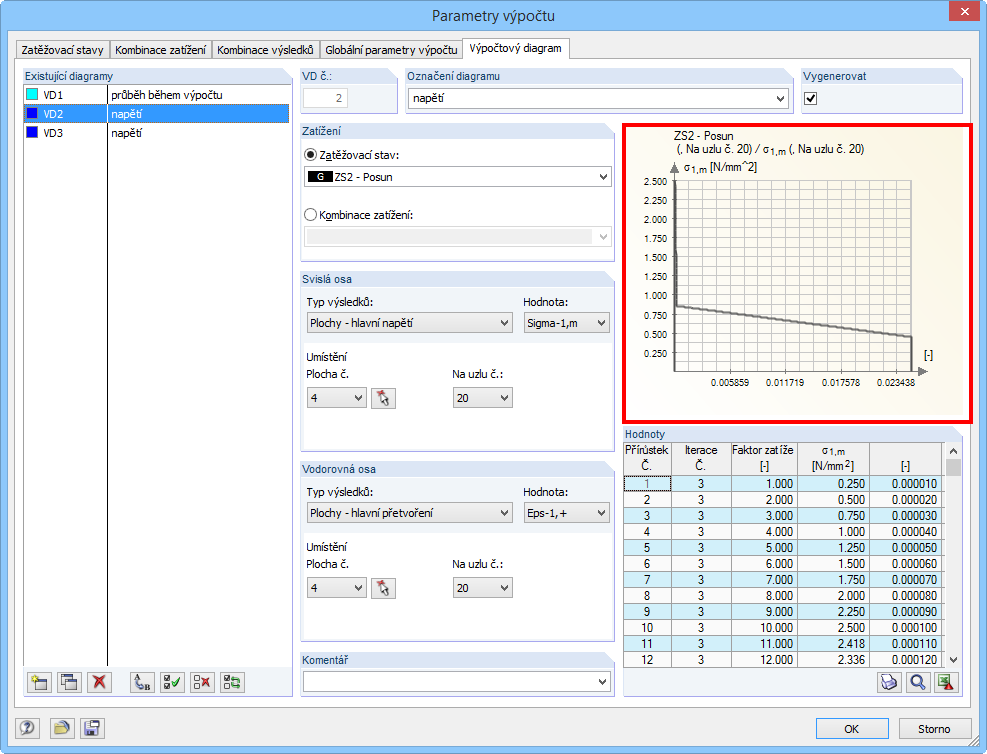Screen dimensions: 987x754
Task: Click the floppy disk save icon
Action: click(92, 728)
